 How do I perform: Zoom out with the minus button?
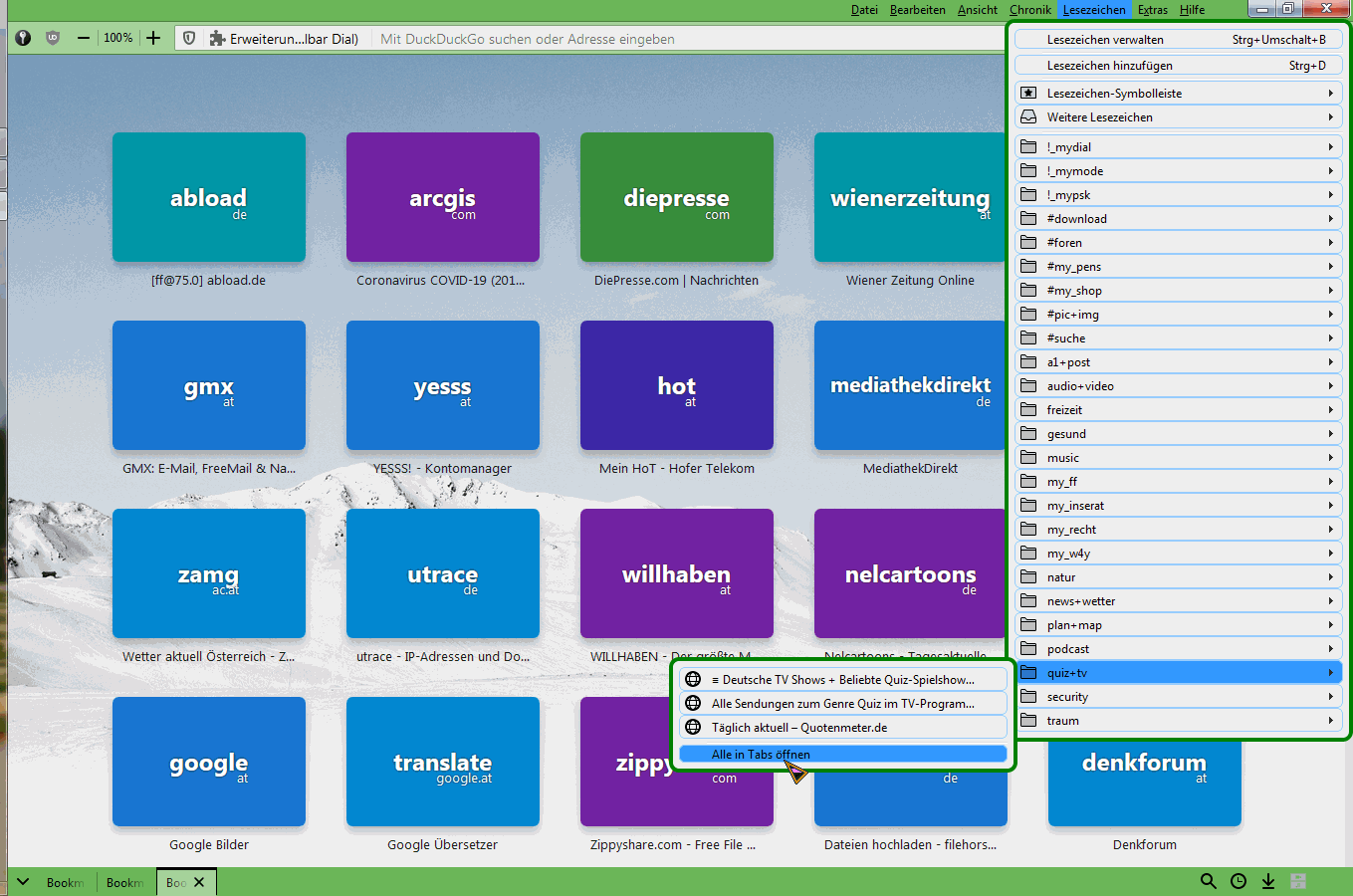[x=84, y=38]
